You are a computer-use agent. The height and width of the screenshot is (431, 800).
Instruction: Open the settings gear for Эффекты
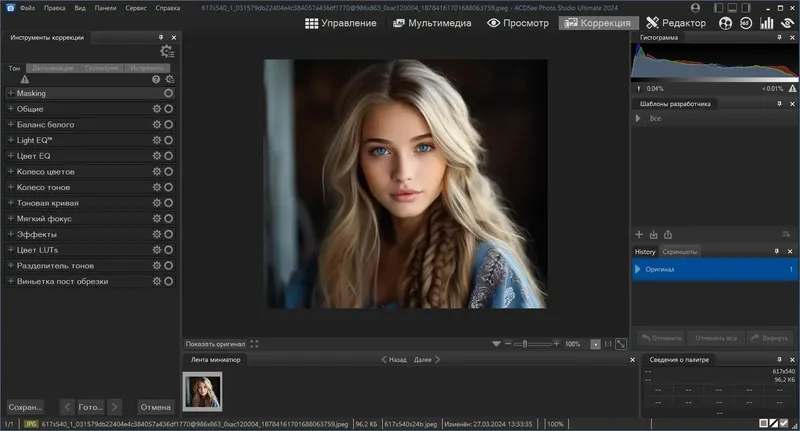tap(157, 234)
